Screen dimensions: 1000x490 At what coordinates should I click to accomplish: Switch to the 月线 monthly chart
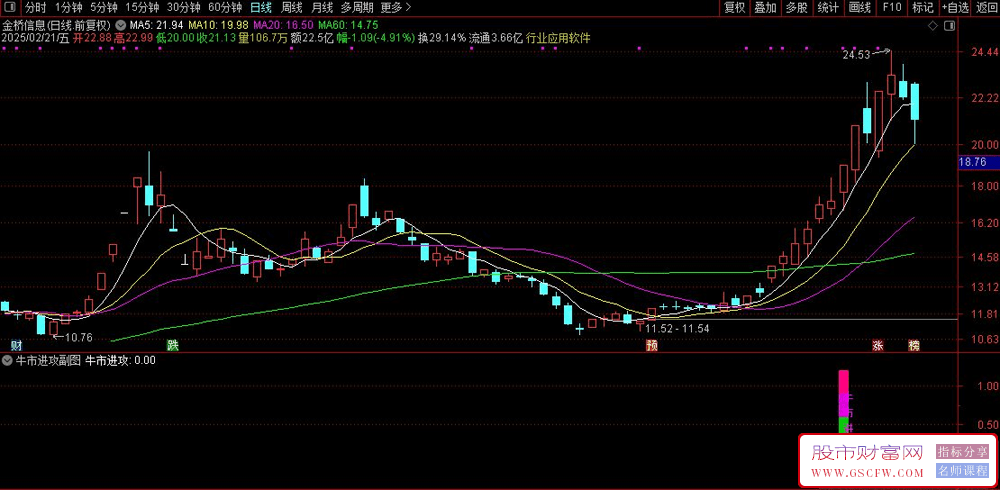pos(322,8)
